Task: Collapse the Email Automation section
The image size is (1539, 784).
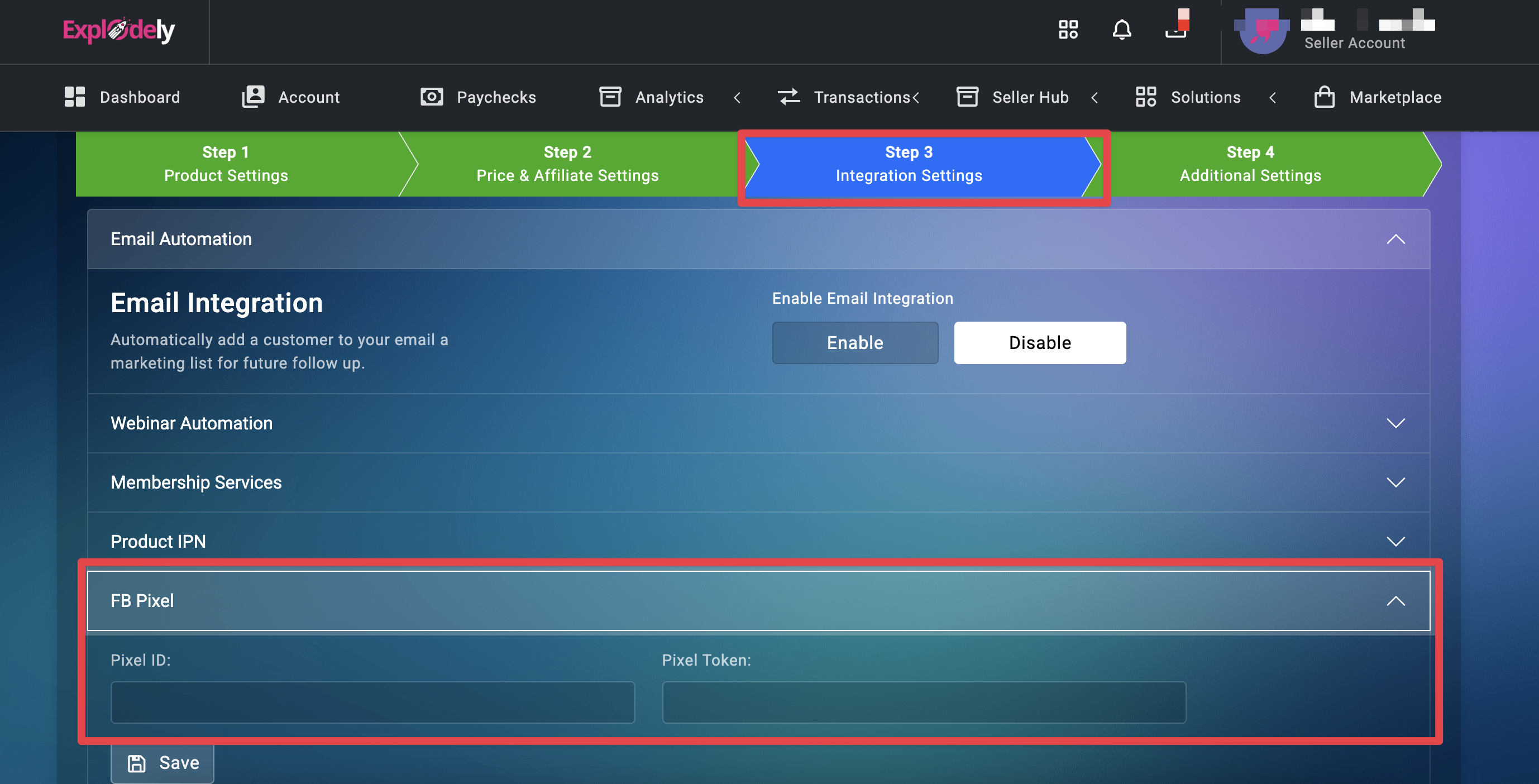Action: pyautogui.click(x=1395, y=239)
